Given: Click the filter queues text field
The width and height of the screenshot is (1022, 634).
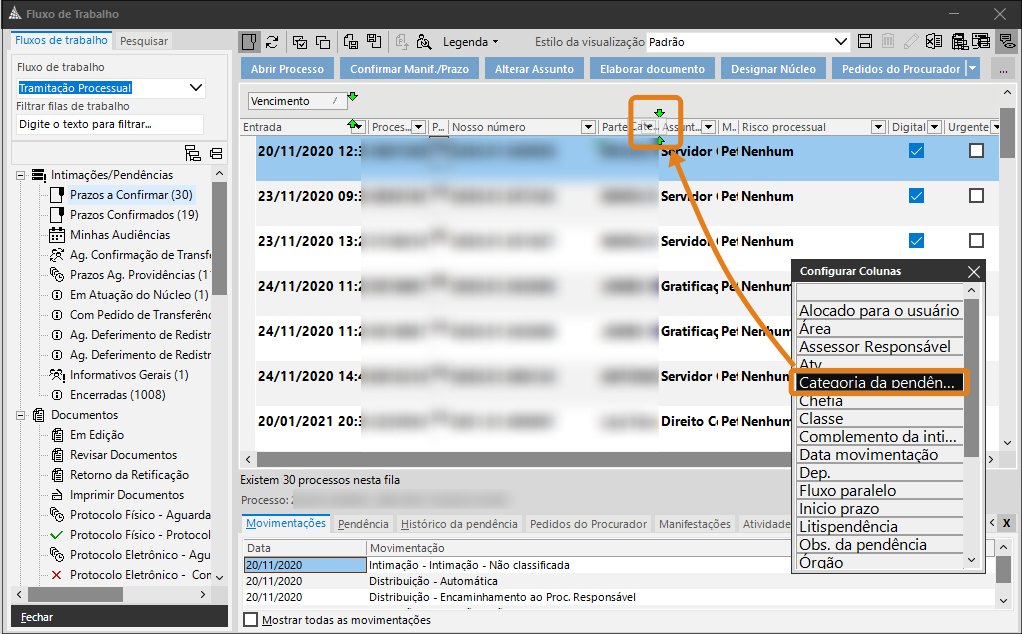Looking at the screenshot, I should (x=110, y=125).
